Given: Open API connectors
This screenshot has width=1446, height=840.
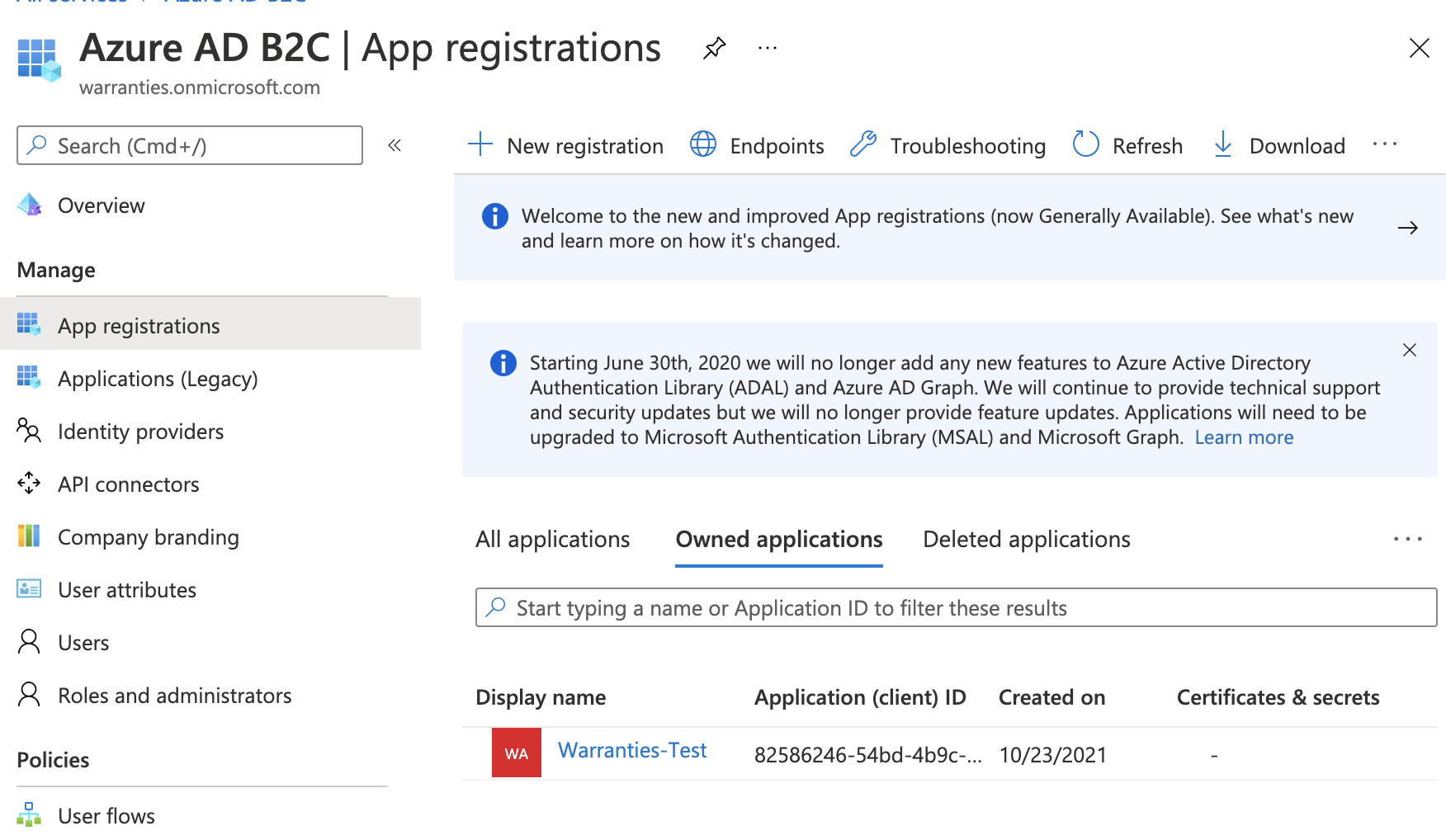Looking at the screenshot, I should tap(128, 484).
